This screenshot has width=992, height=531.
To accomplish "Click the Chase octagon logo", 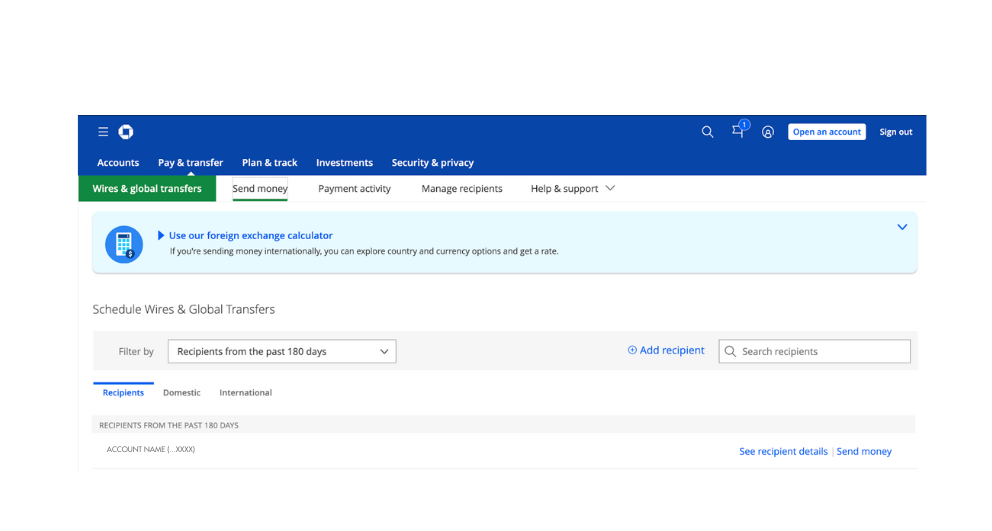I will pyautogui.click(x=126, y=132).
